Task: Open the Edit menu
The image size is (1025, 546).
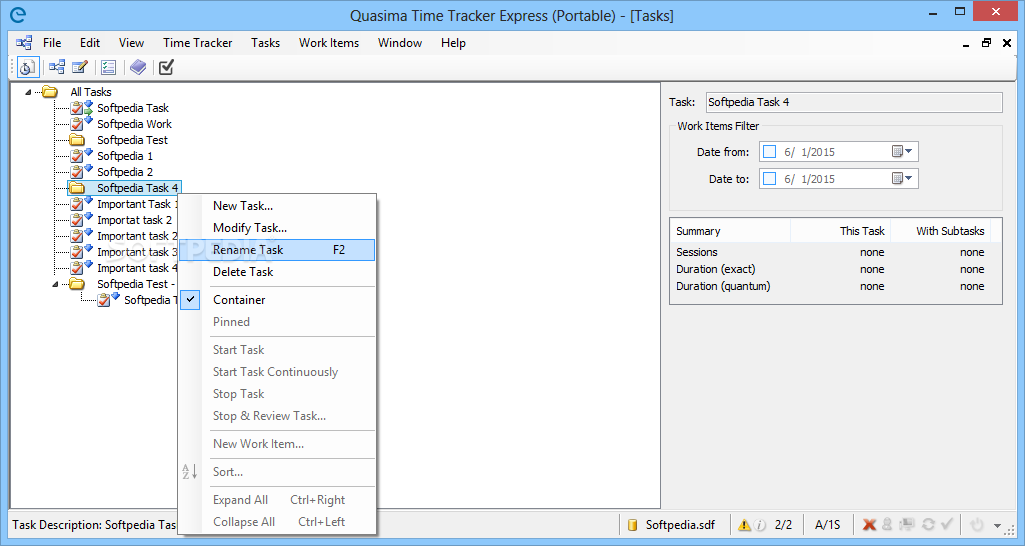Action: coord(90,43)
